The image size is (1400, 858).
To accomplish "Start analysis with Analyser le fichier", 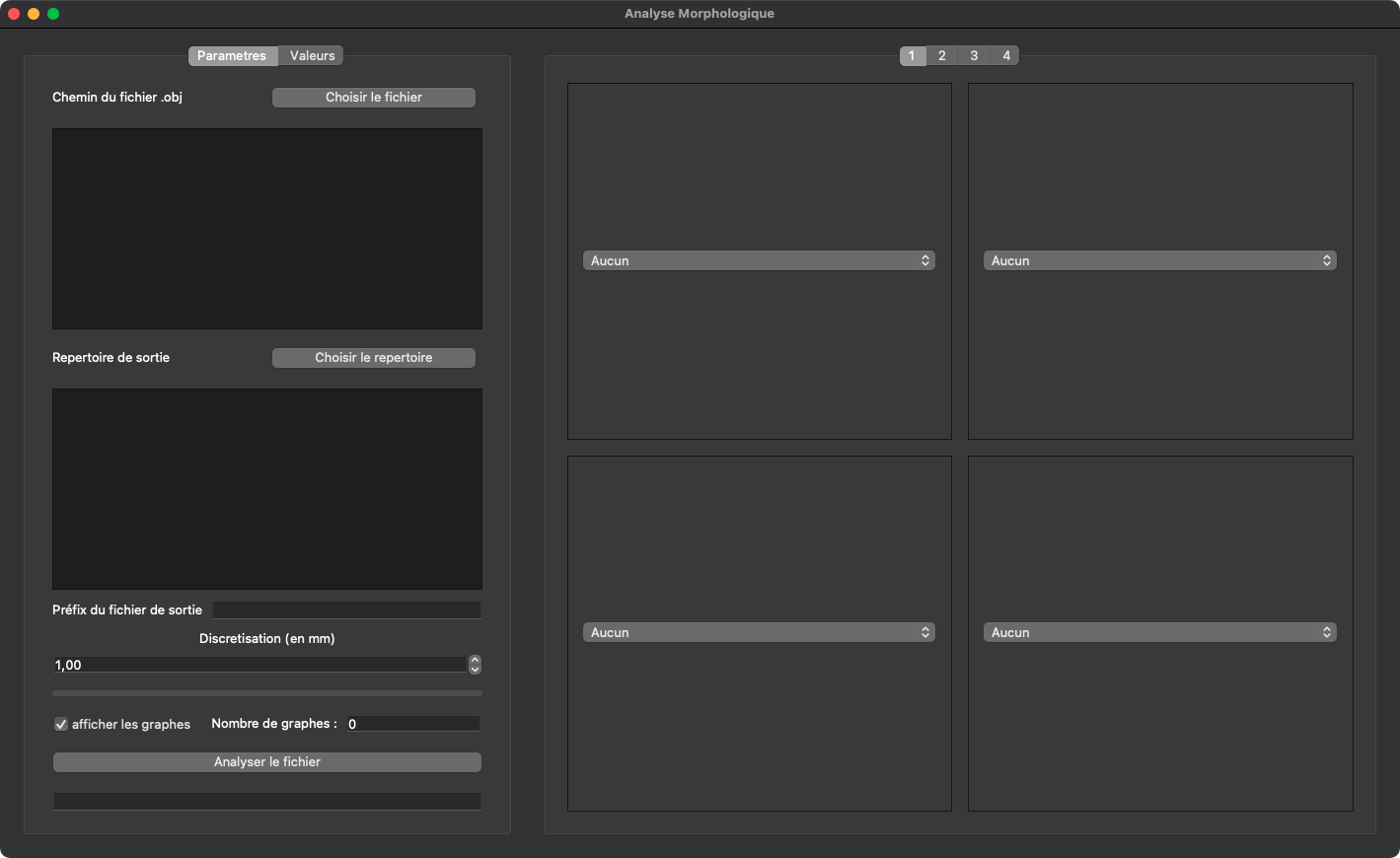I will [x=266, y=762].
